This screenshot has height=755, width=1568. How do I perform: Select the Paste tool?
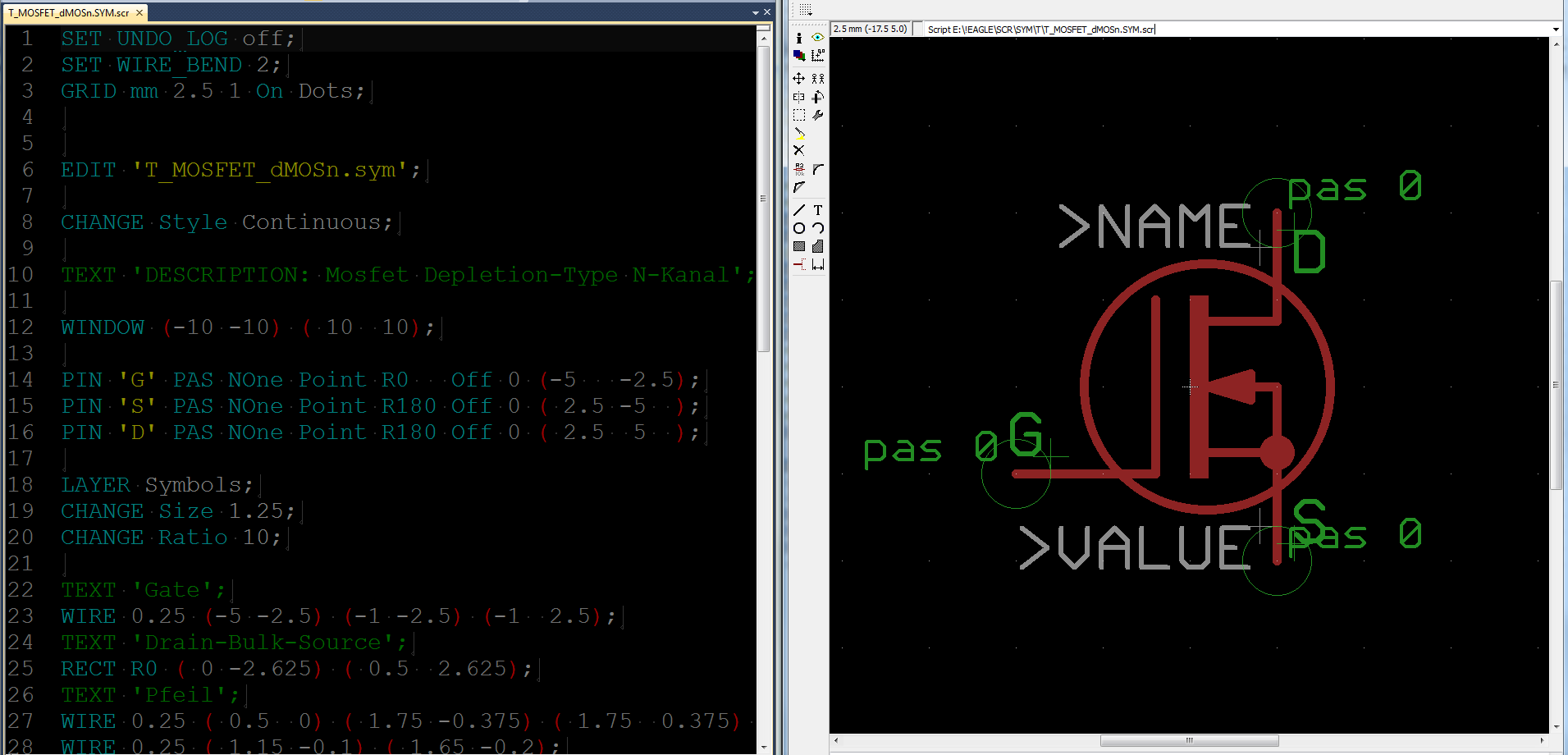pos(799,133)
